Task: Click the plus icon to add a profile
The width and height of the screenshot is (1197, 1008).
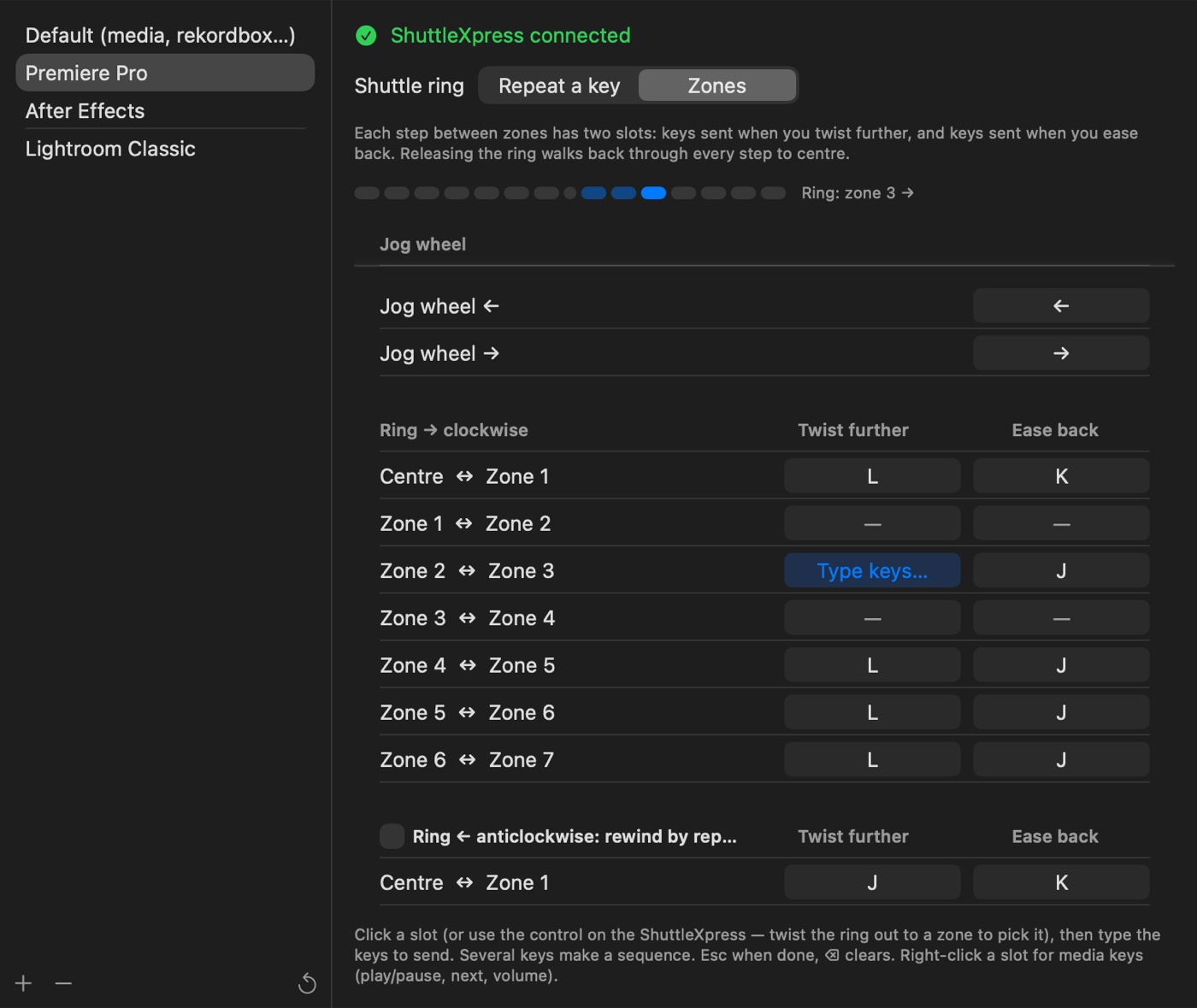Action: tap(23, 983)
